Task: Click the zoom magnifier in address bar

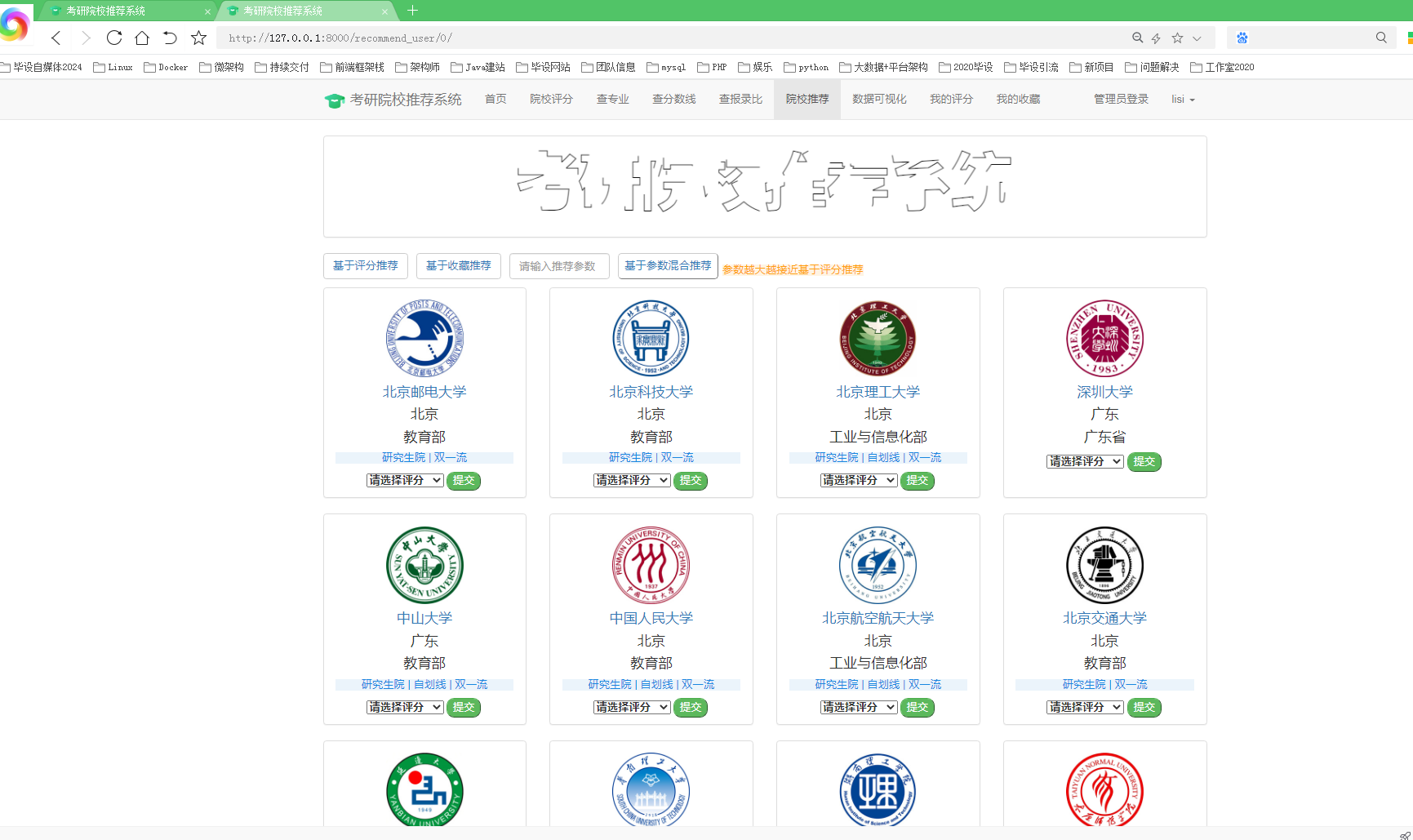Action: (1137, 38)
